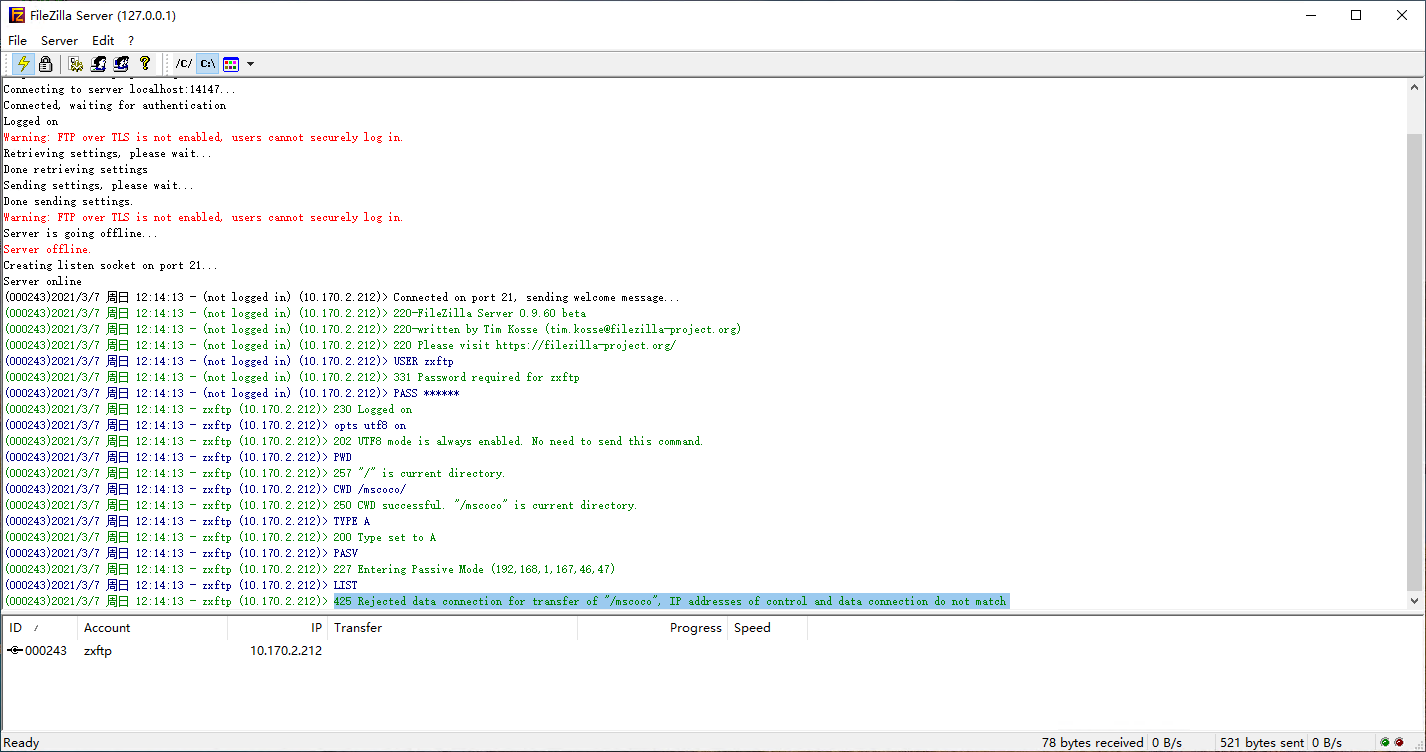Click 'Connected, waiting for authentication' log line
1426x752 pixels.
pyautogui.click(x=115, y=105)
